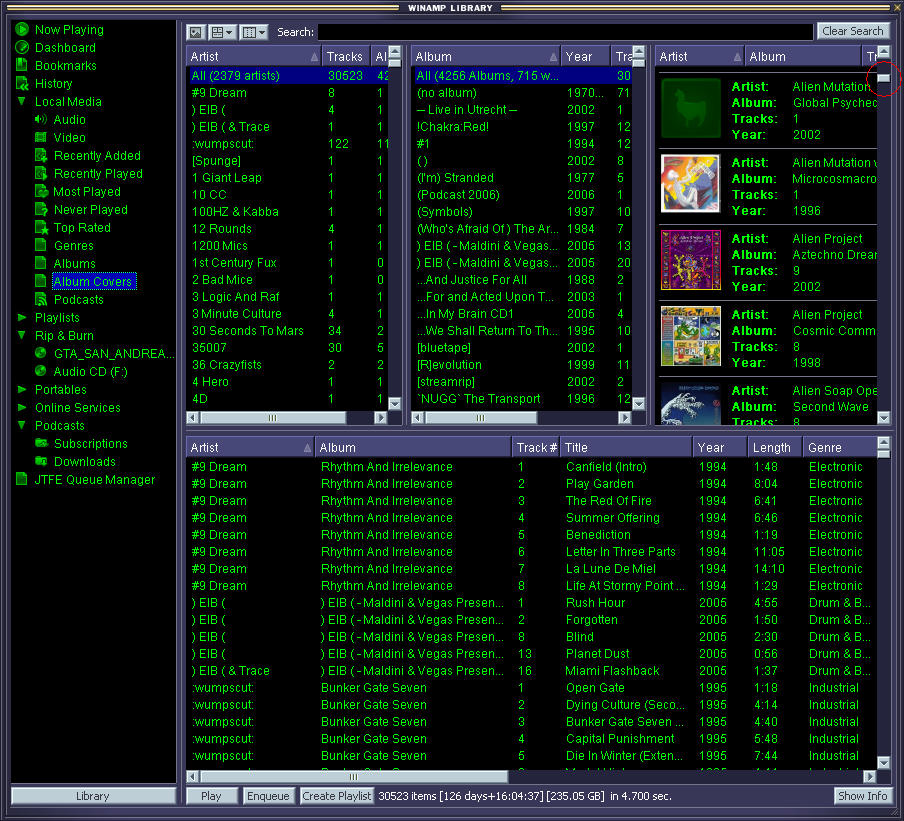Click the Bookmarks book icon
Screen dimensions: 904x821
22,65
